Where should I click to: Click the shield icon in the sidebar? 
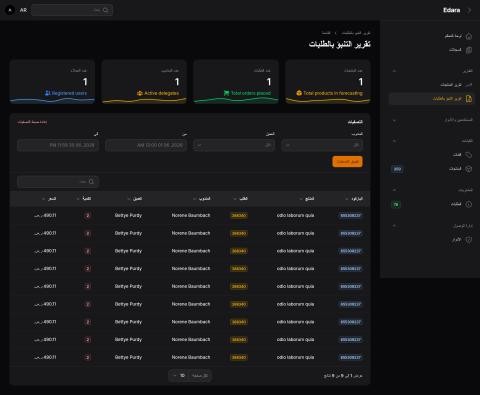(469, 240)
